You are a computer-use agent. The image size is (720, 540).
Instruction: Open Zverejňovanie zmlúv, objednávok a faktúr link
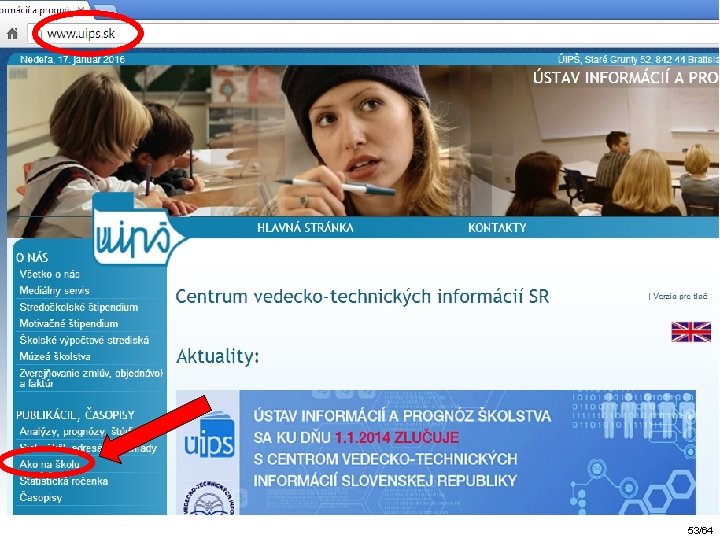(91, 378)
